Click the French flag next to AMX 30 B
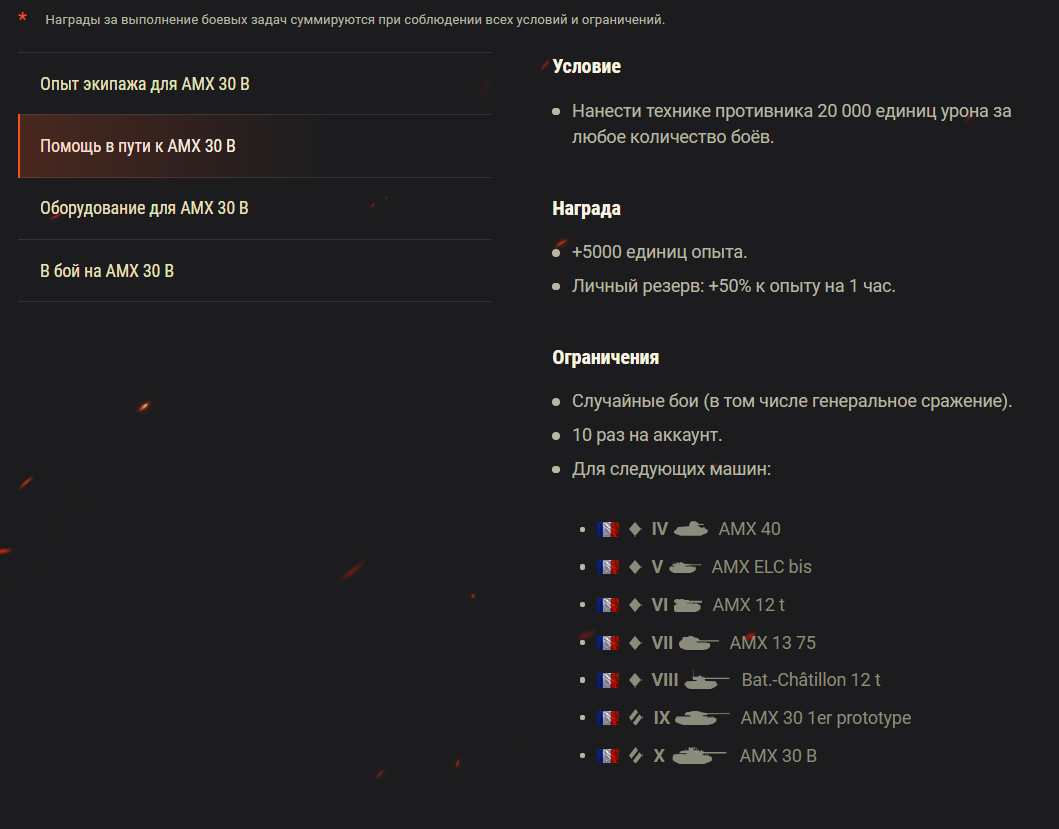The width and height of the screenshot is (1059, 829). [x=608, y=755]
